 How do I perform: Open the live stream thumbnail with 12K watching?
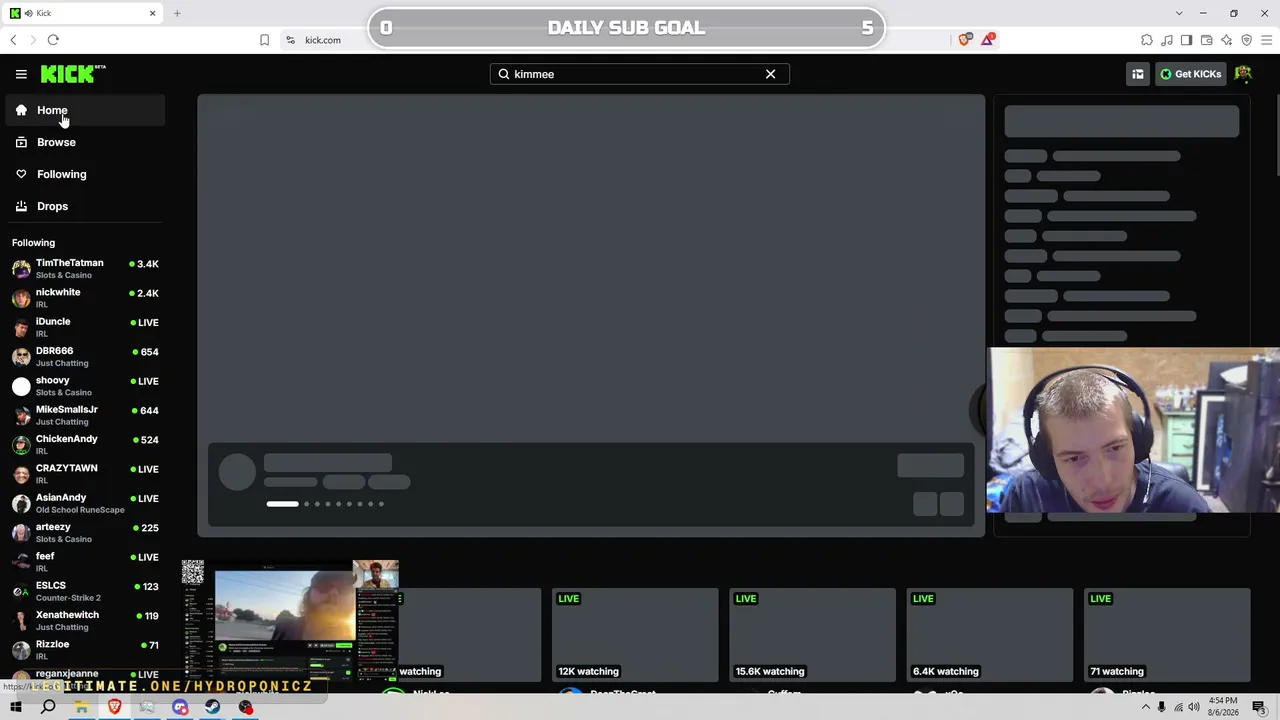(635, 635)
